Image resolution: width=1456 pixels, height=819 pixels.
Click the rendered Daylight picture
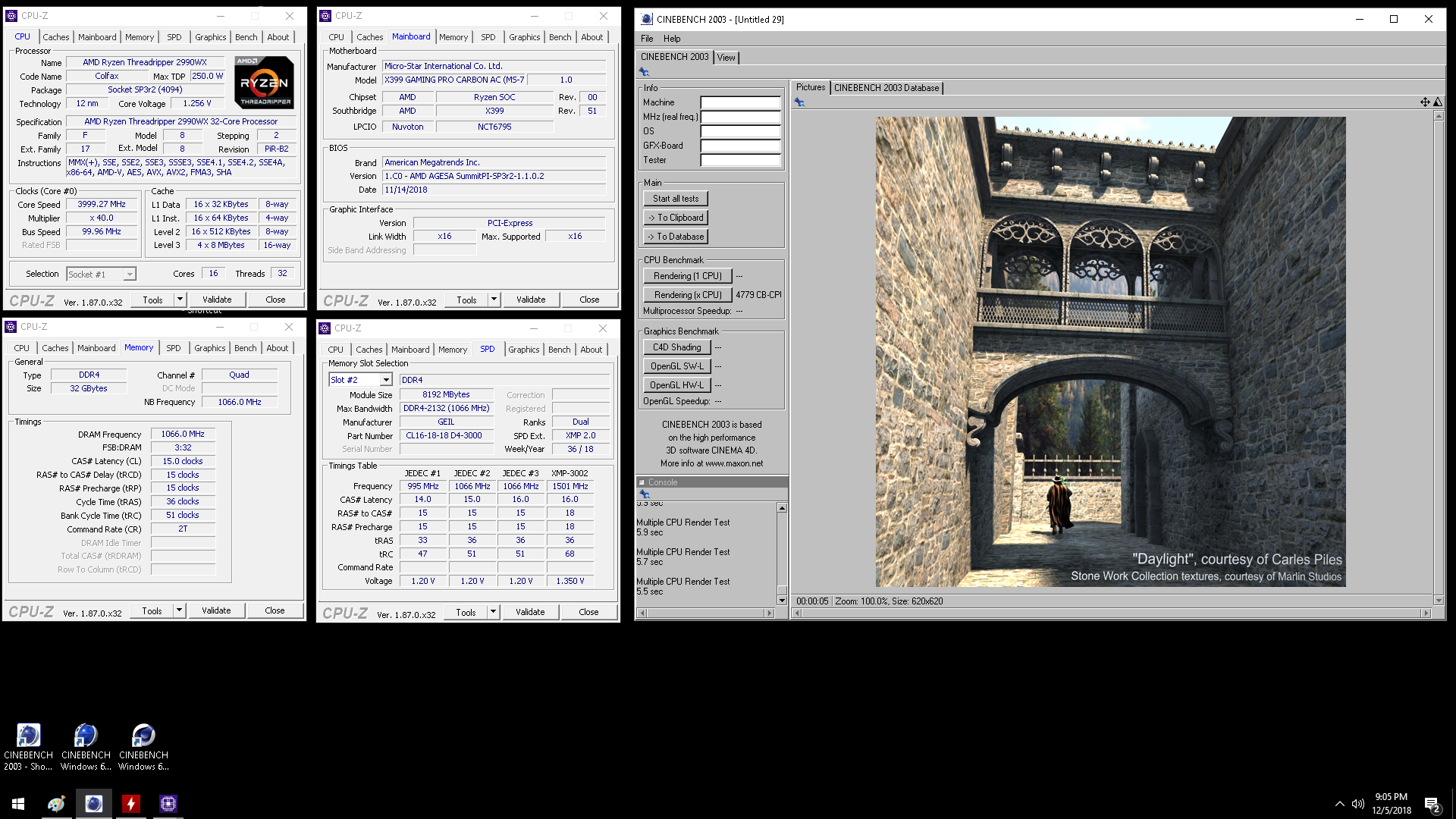(x=1111, y=352)
